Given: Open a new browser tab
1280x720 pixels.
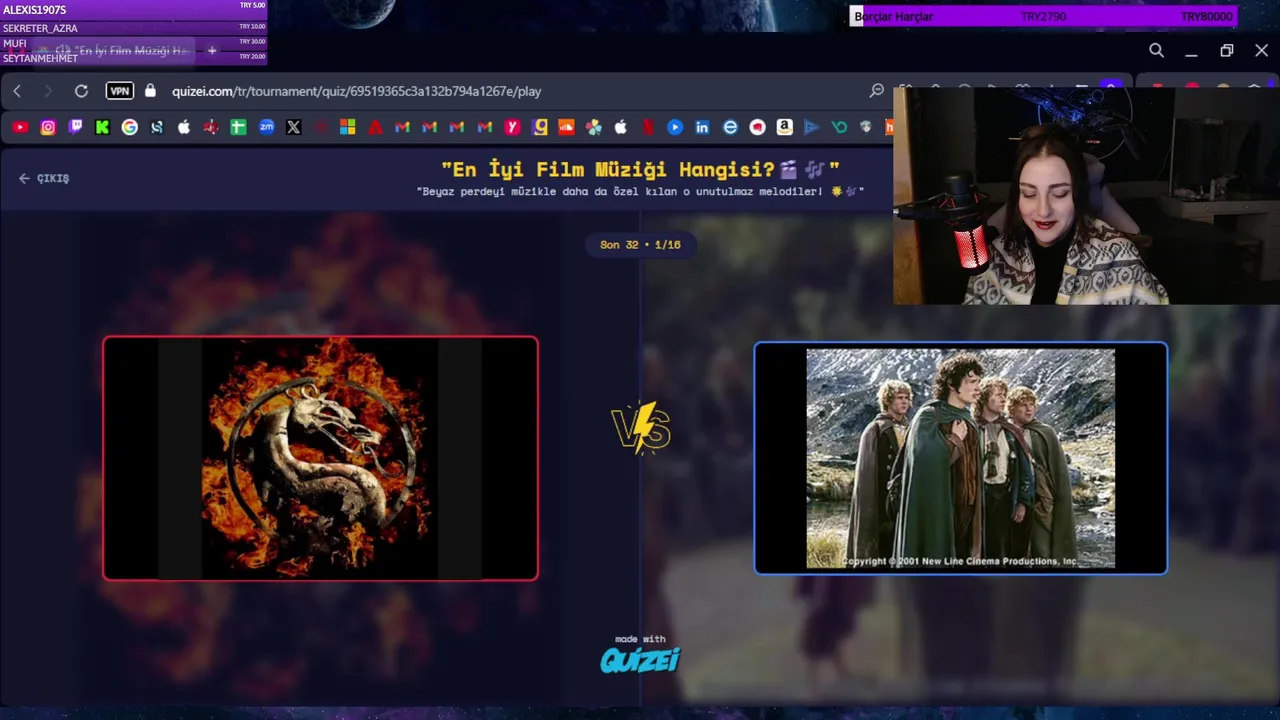Looking at the screenshot, I should click(211, 50).
